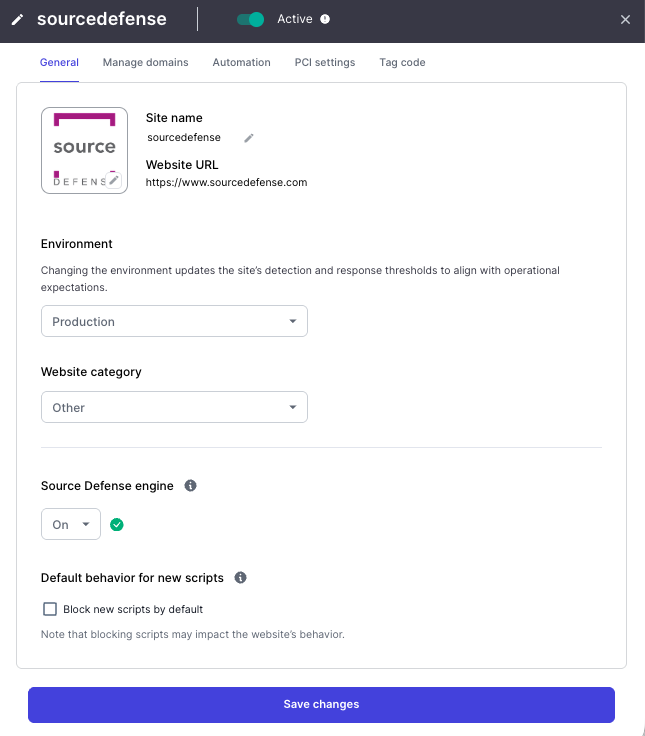Click the Source Defense engine info icon
This screenshot has height=736, width=645.
190,486
